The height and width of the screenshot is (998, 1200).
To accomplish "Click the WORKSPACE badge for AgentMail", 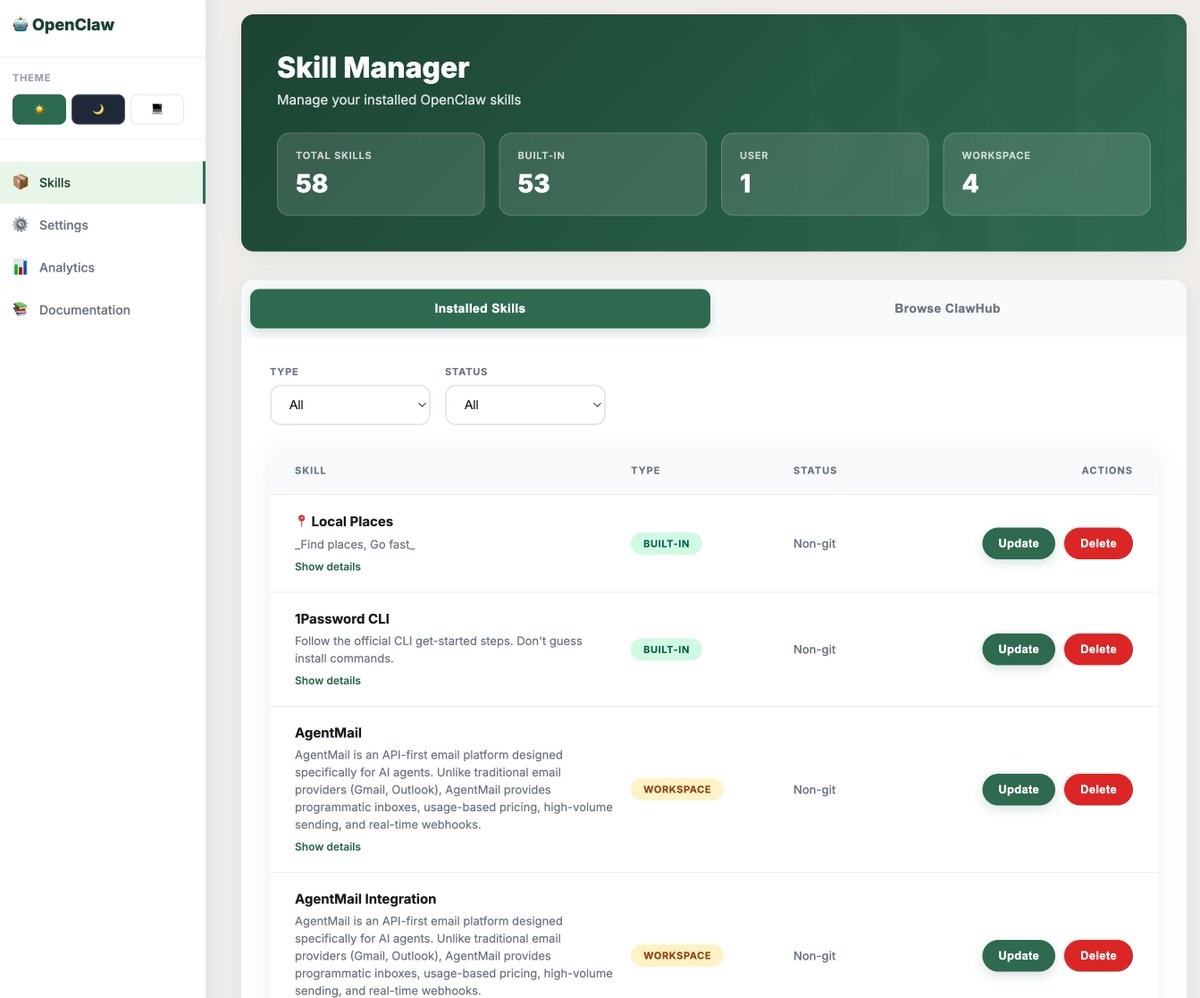I will (x=677, y=790).
